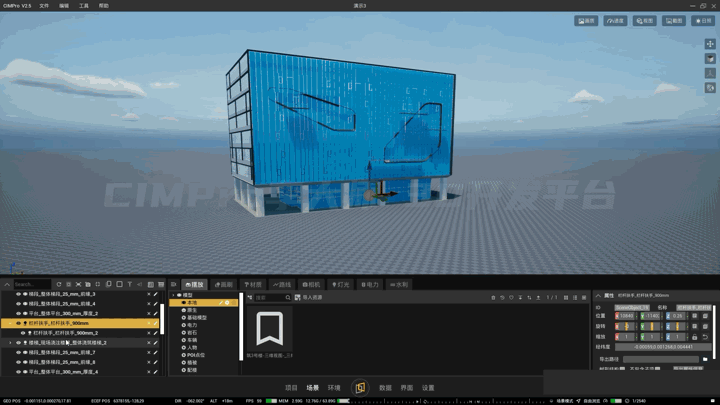Click refresh icon in scene tree toolbar
The height and width of the screenshot is (405, 720).
click(x=59, y=284)
